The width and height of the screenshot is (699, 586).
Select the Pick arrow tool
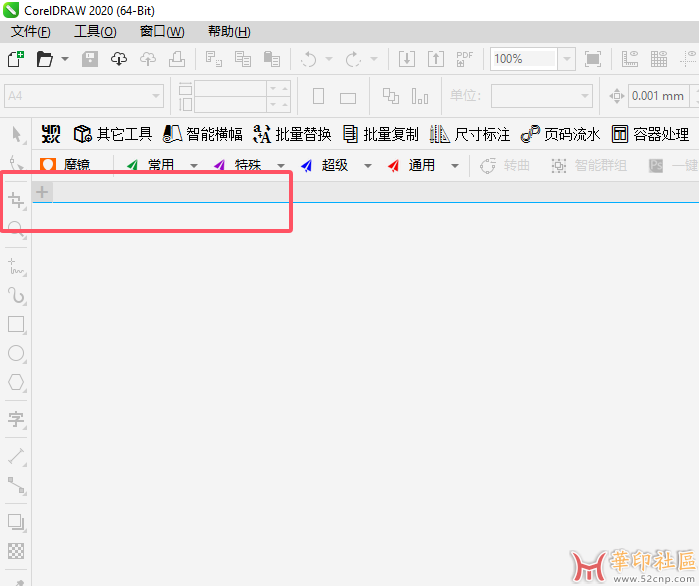pos(16,135)
